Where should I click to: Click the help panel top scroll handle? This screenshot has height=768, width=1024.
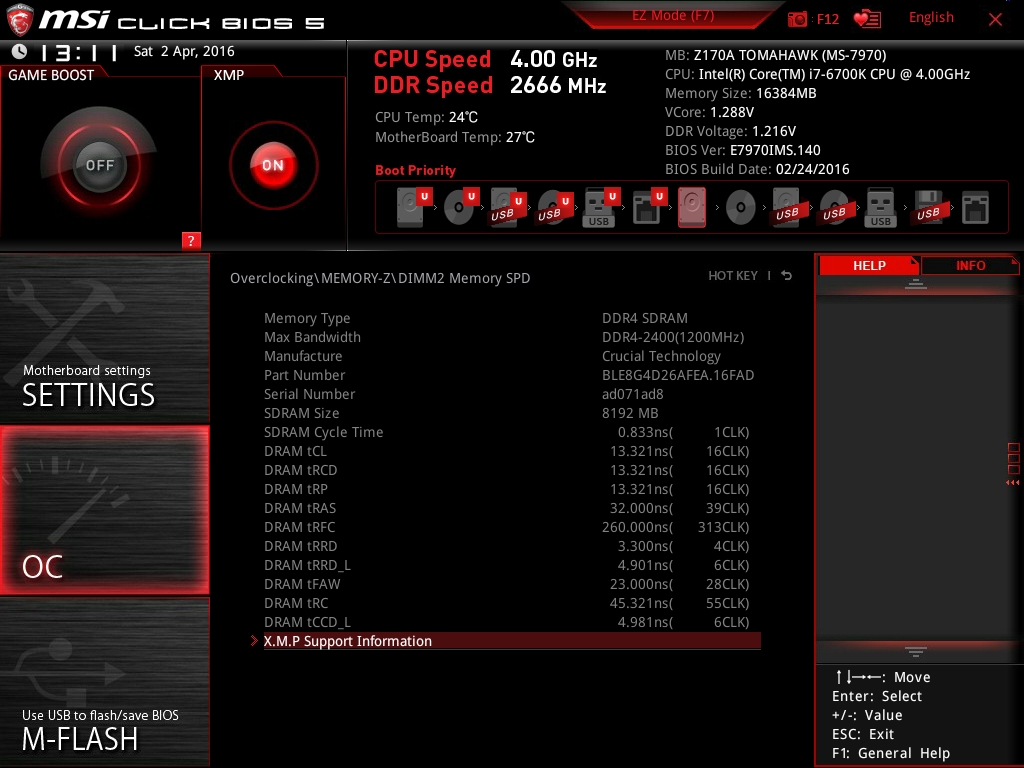(x=916, y=283)
